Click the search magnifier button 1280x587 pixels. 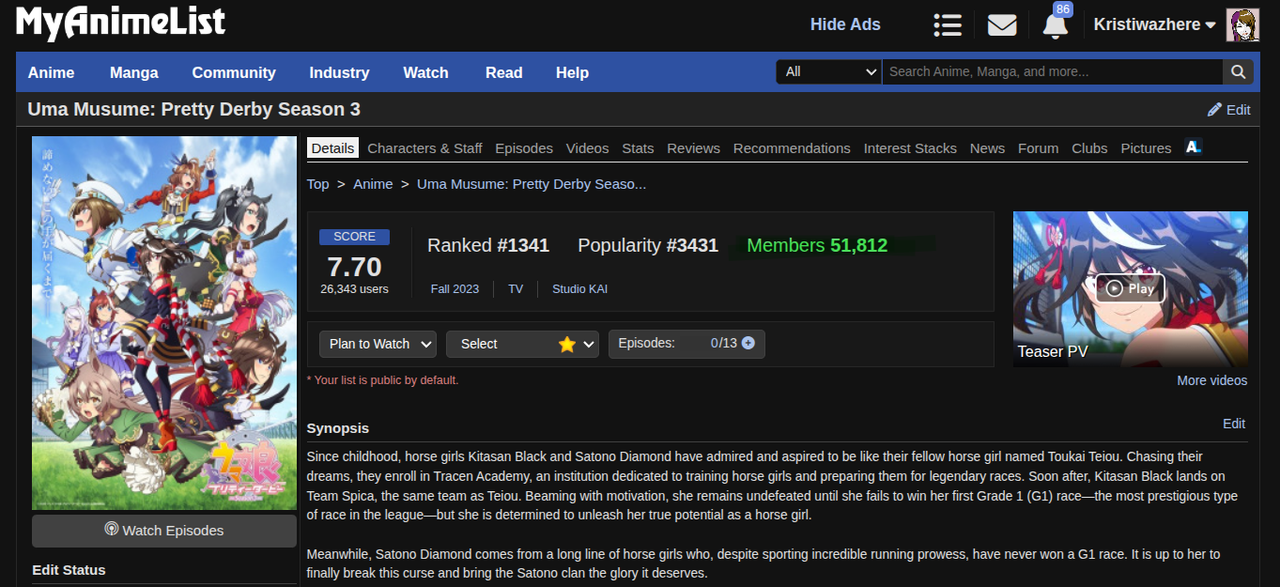1238,71
